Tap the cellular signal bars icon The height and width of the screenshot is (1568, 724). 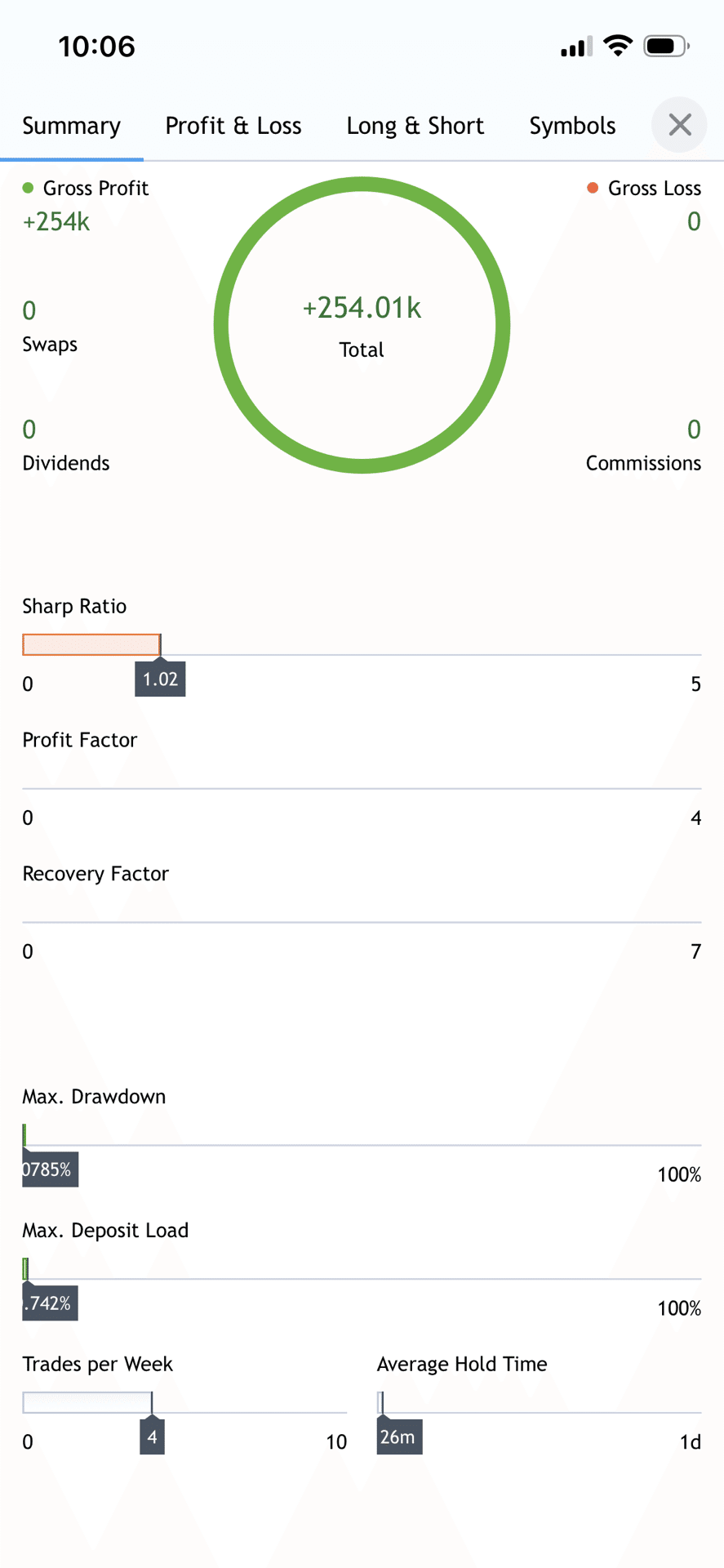pyautogui.click(x=576, y=47)
